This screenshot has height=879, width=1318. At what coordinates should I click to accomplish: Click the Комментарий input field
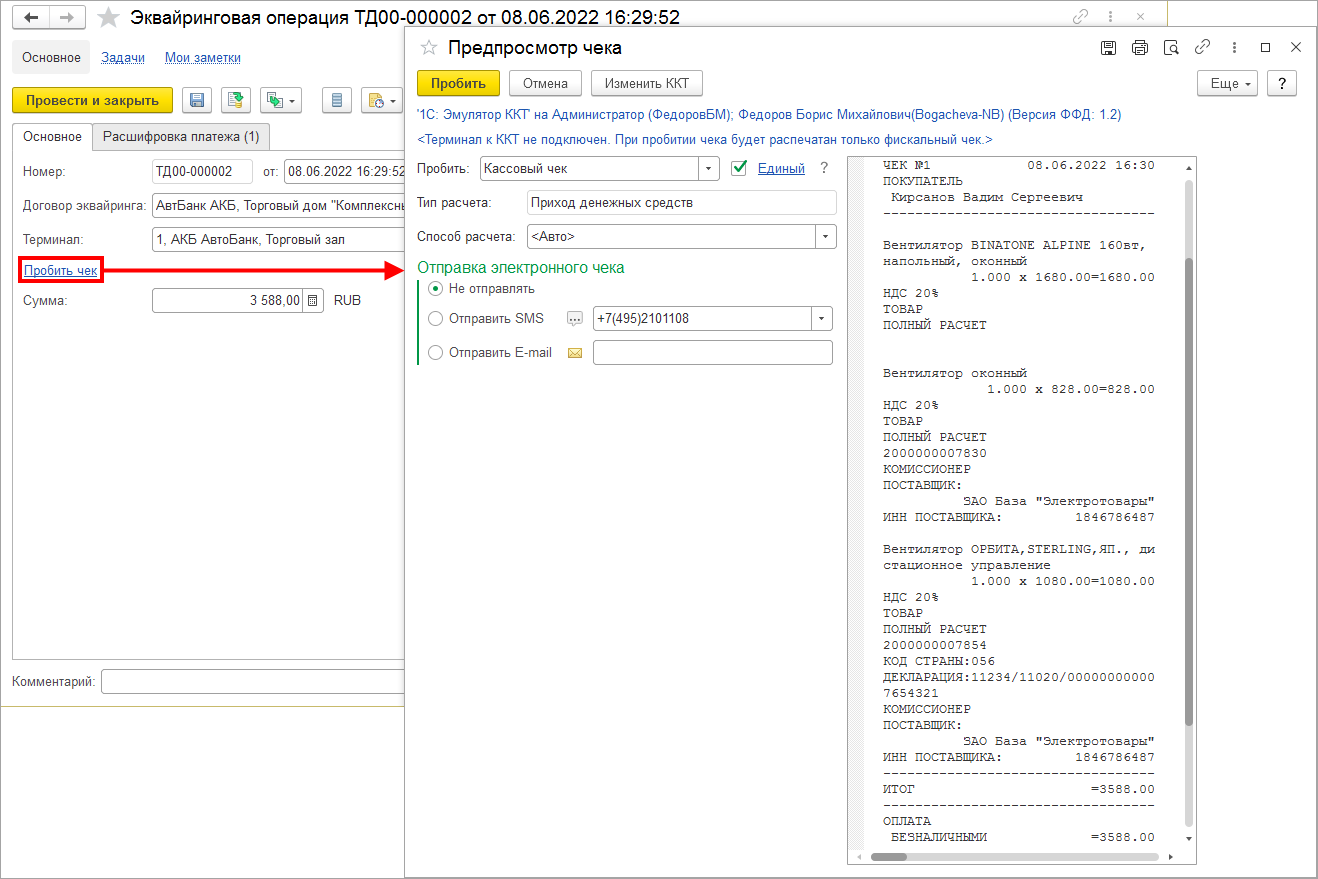[252, 682]
